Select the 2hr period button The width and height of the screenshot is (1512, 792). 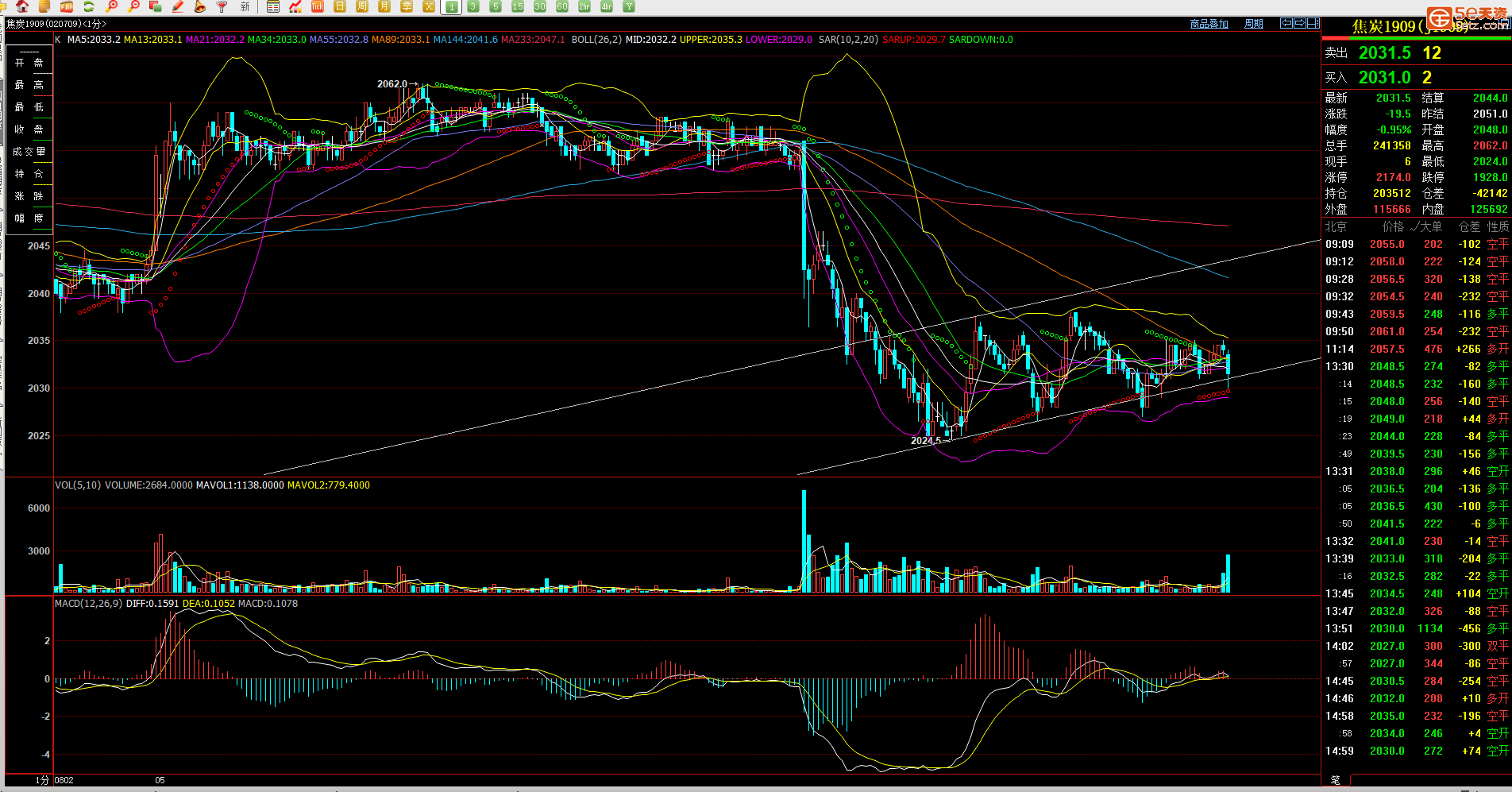pyautogui.click(x=584, y=6)
